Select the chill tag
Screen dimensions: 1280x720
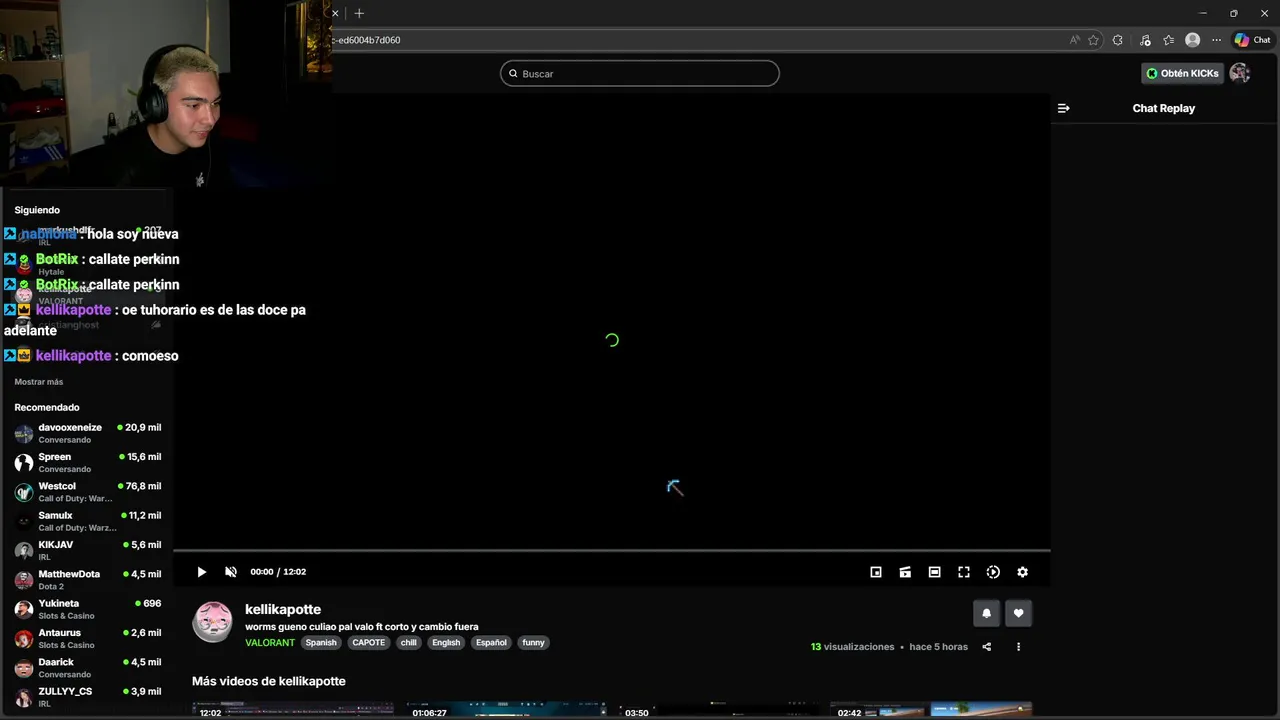[x=409, y=643]
